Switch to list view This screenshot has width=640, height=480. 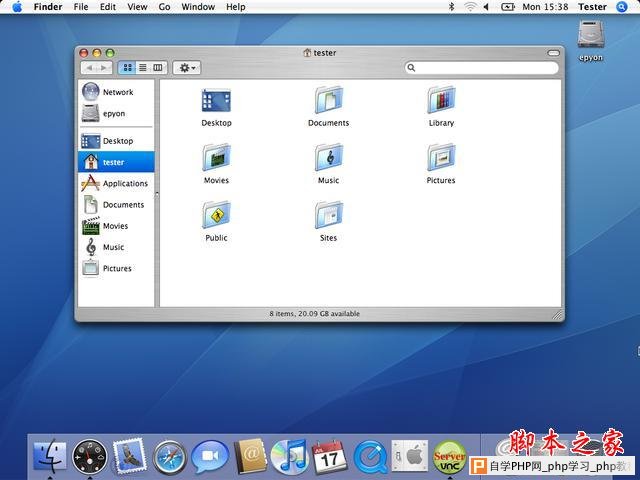pyautogui.click(x=142, y=68)
